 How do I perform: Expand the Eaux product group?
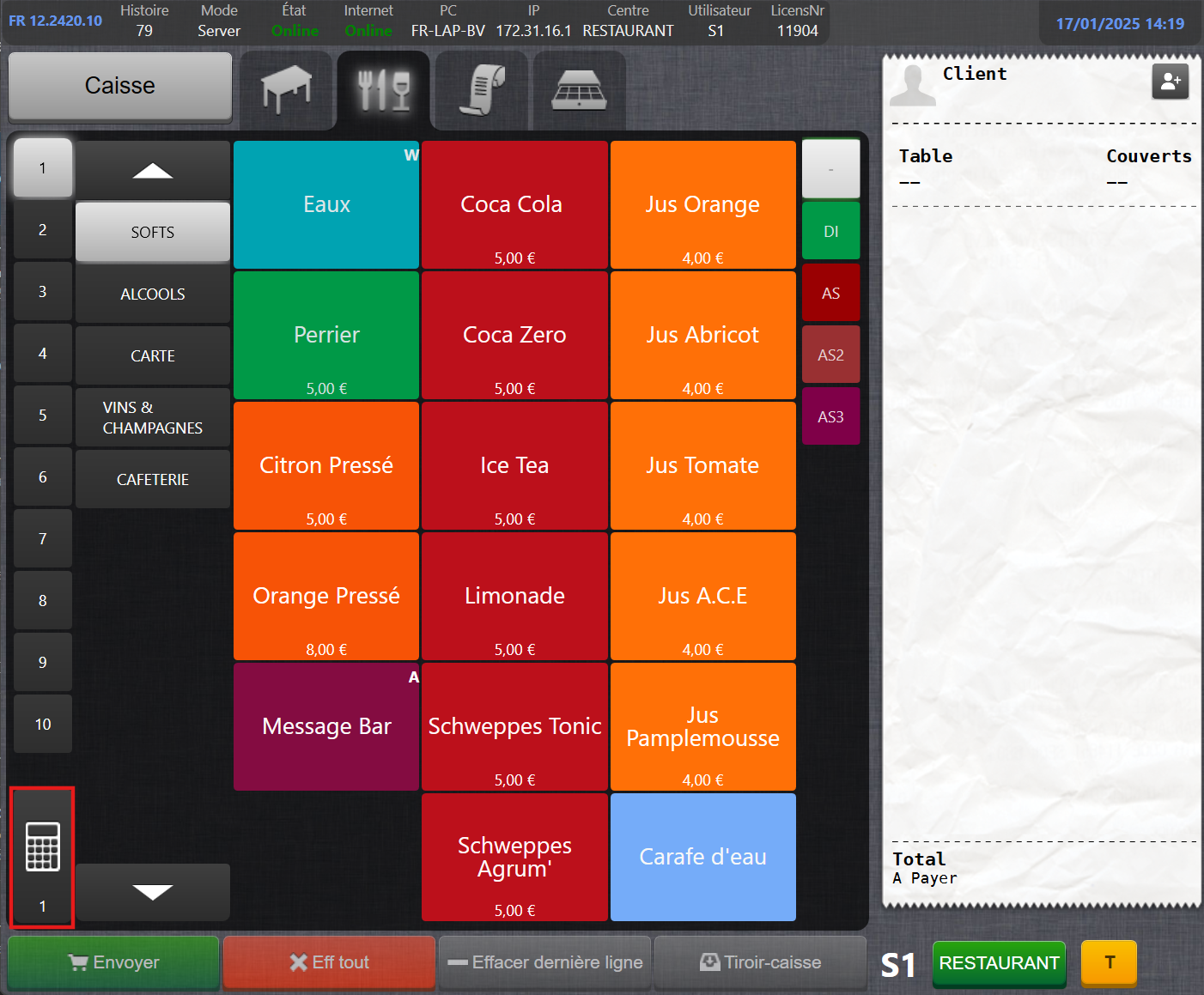[326, 205]
